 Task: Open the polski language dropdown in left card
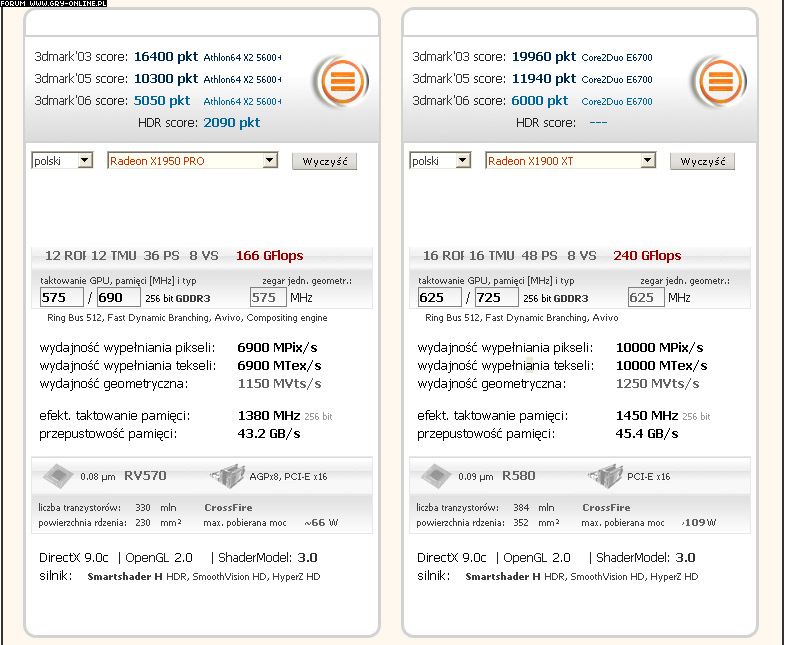62,161
